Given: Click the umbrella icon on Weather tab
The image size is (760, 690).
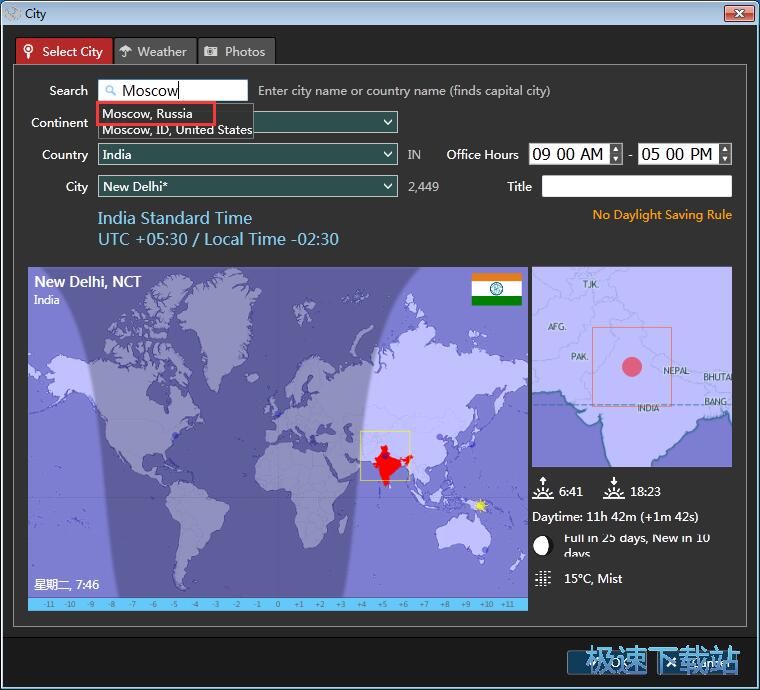Looking at the screenshot, I should coord(125,51).
